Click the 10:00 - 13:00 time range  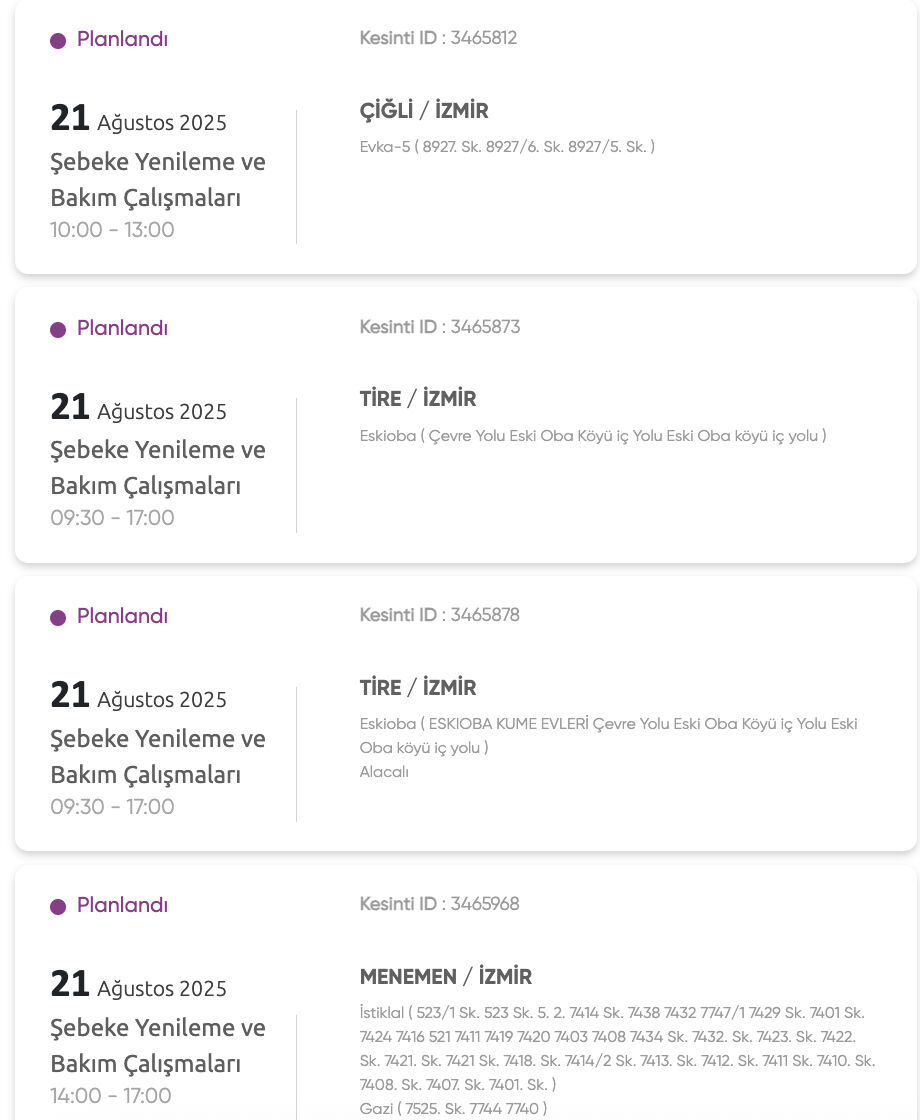pos(112,230)
